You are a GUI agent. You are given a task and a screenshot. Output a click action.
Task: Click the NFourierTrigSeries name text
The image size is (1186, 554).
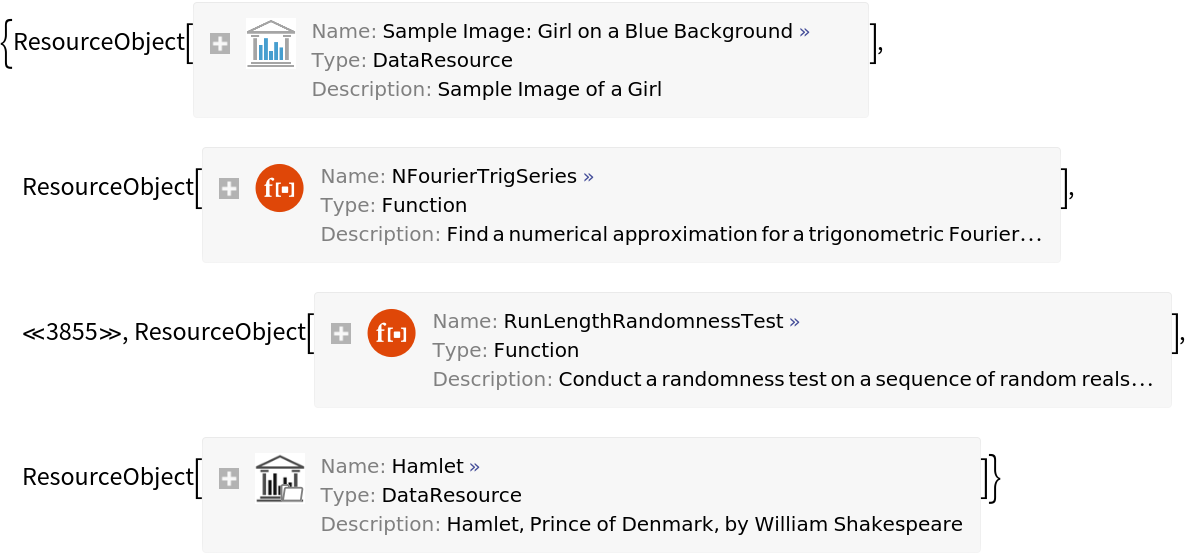click(x=484, y=177)
